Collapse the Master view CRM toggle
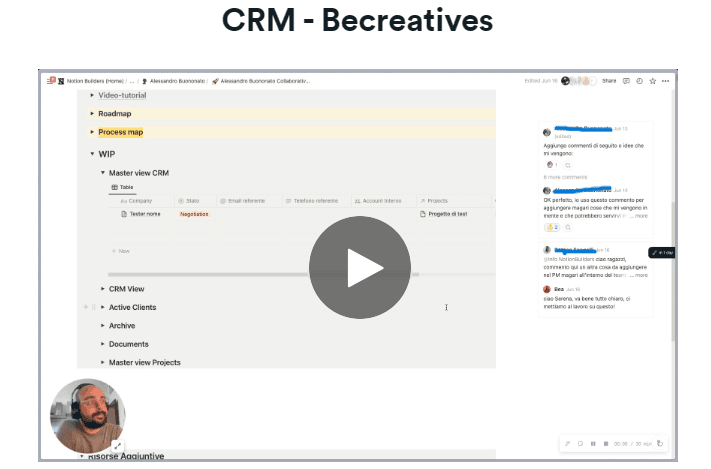The image size is (711, 469). [102, 173]
